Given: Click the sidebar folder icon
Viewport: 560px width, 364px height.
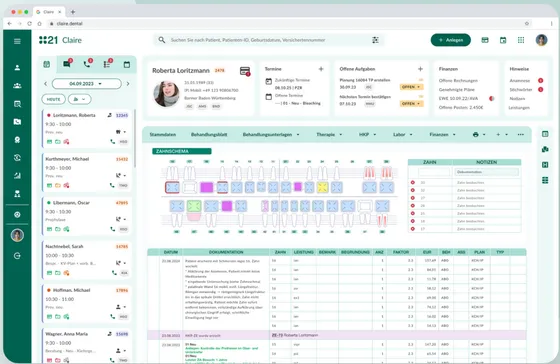Looking at the screenshot, I should coord(17,122).
